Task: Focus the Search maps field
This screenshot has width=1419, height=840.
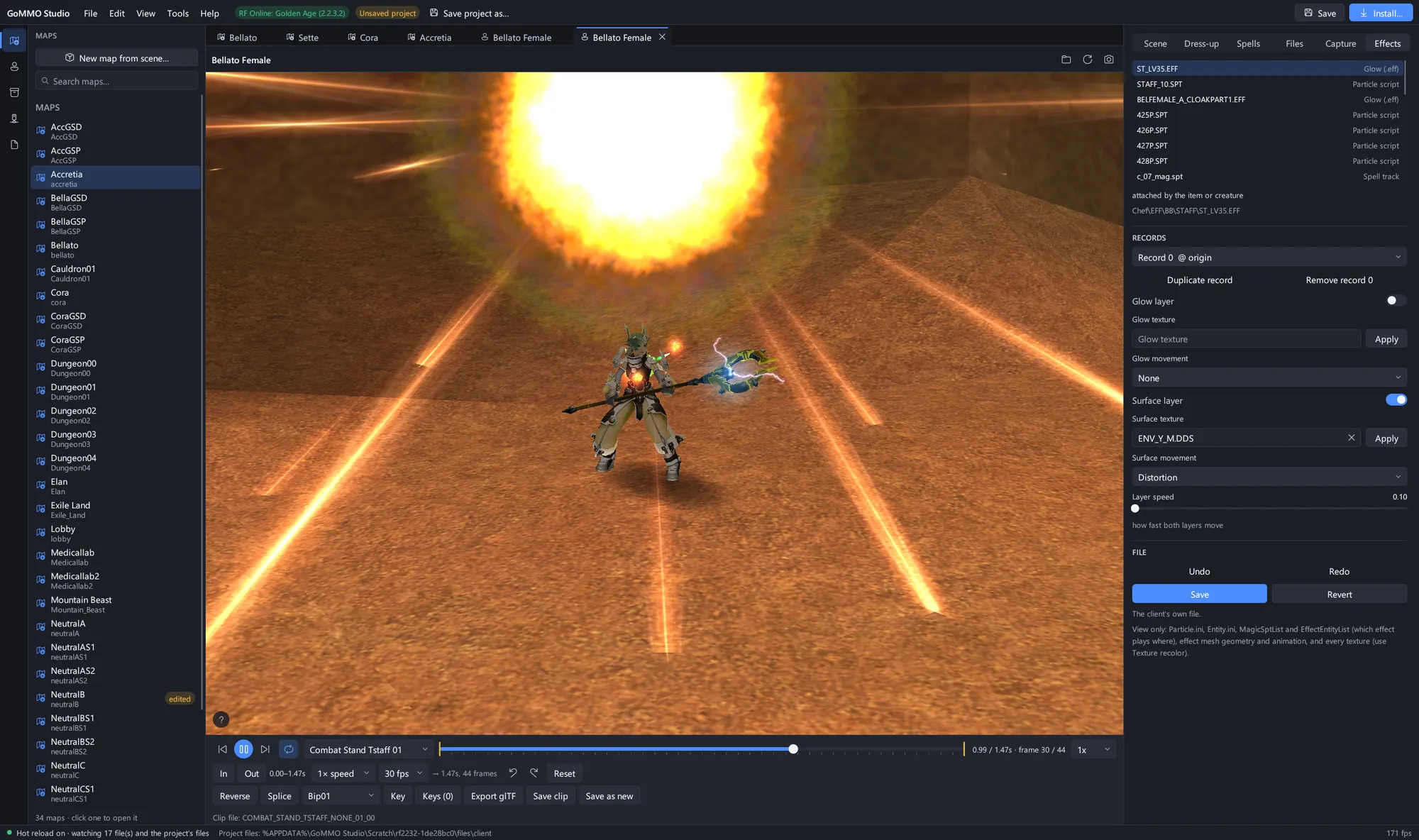Action: click(116, 81)
